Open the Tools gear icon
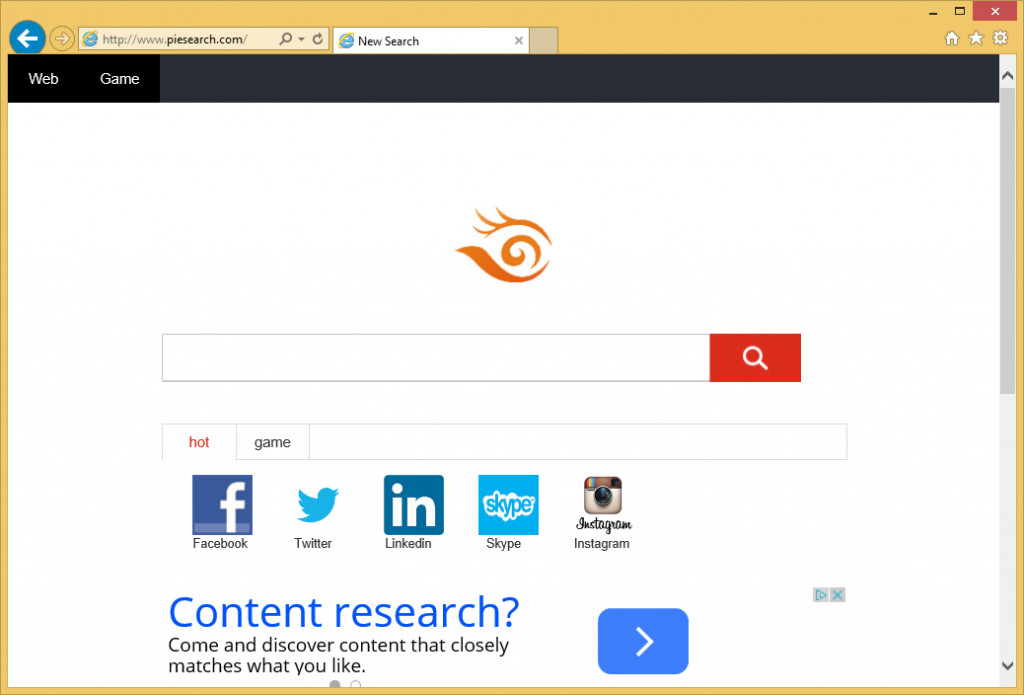 coord(999,39)
